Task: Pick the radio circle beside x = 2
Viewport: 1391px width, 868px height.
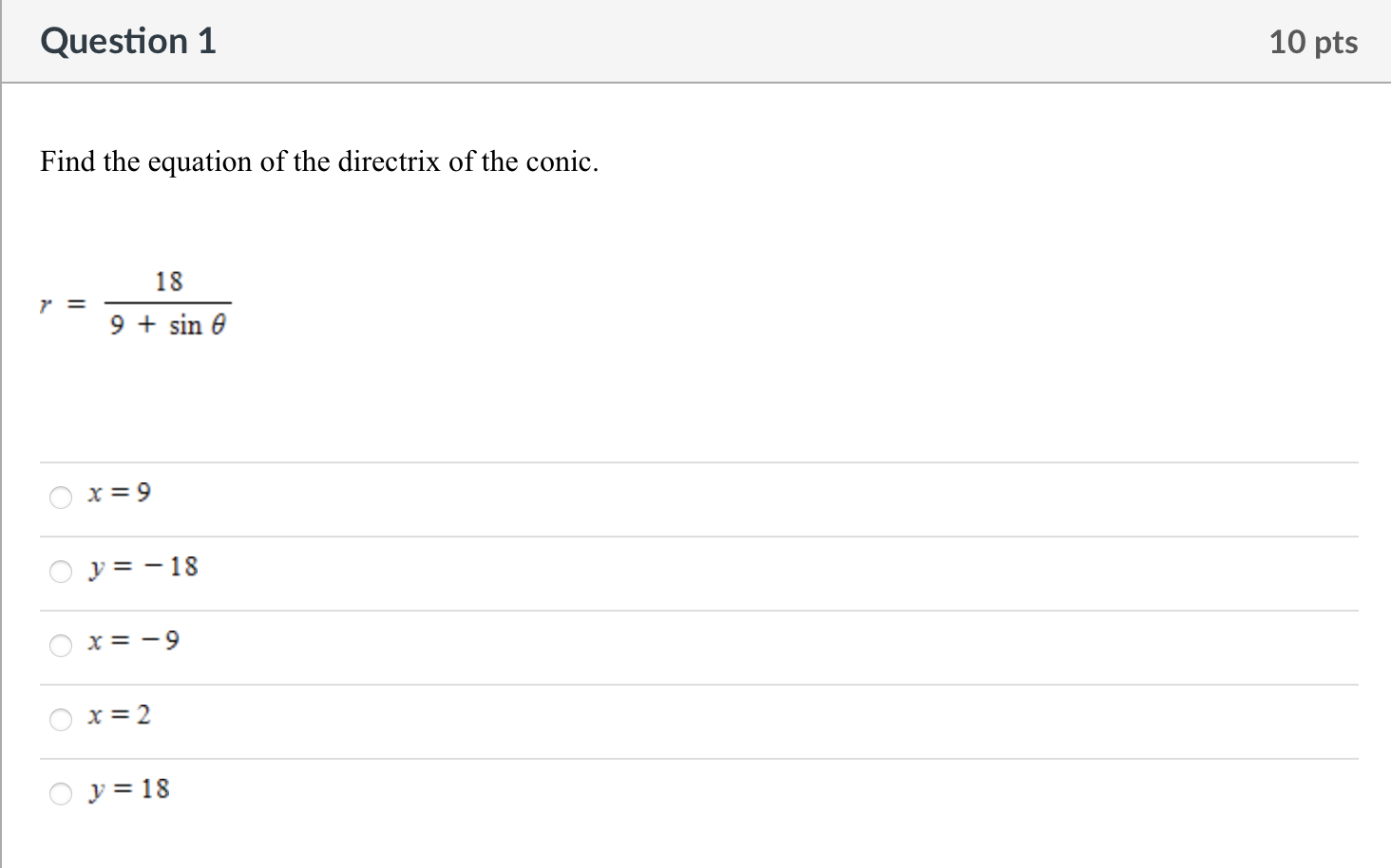Action: [61, 720]
